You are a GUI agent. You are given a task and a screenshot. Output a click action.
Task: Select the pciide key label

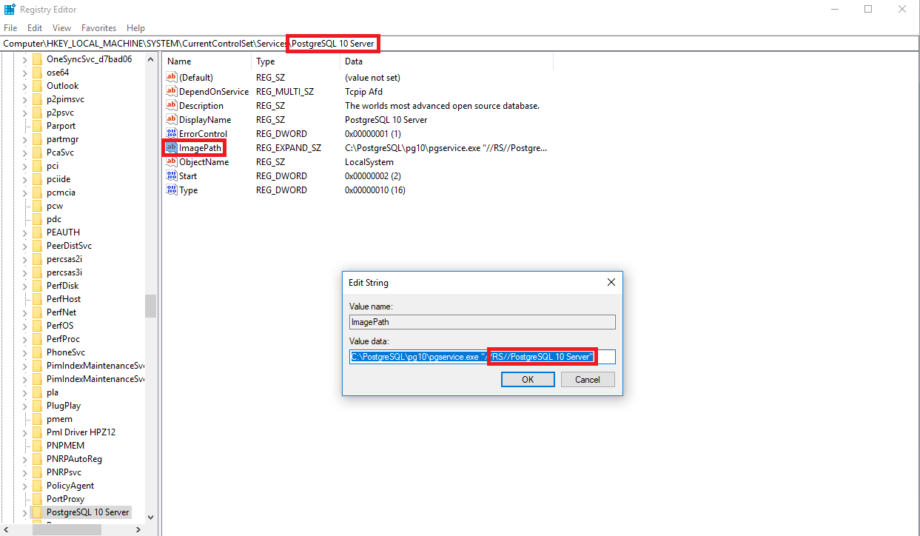pos(58,179)
